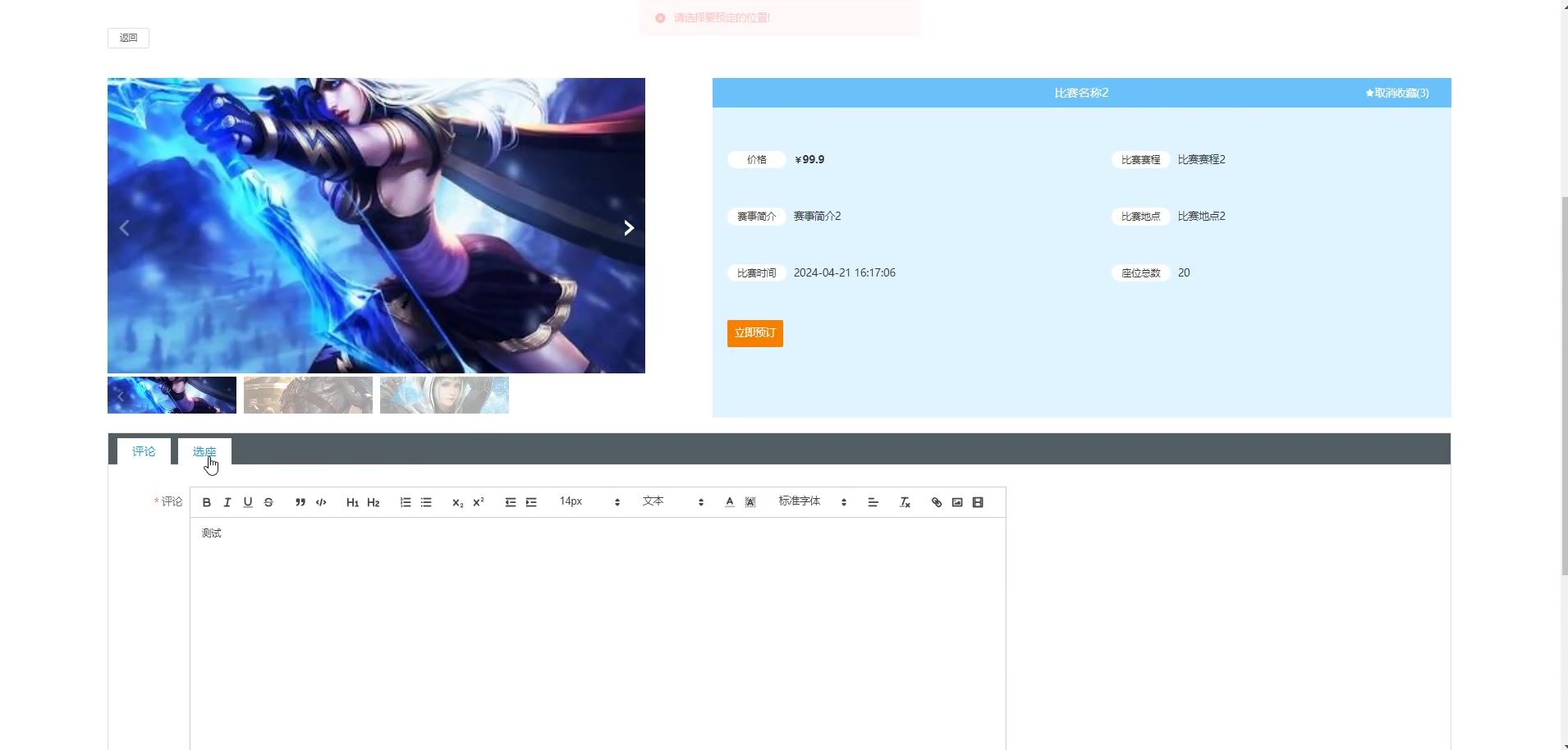Create an ordered numbered list
Image resolution: width=1568 pixels, height=750 pixels.
pyautogui.click(x=406, y=502)
